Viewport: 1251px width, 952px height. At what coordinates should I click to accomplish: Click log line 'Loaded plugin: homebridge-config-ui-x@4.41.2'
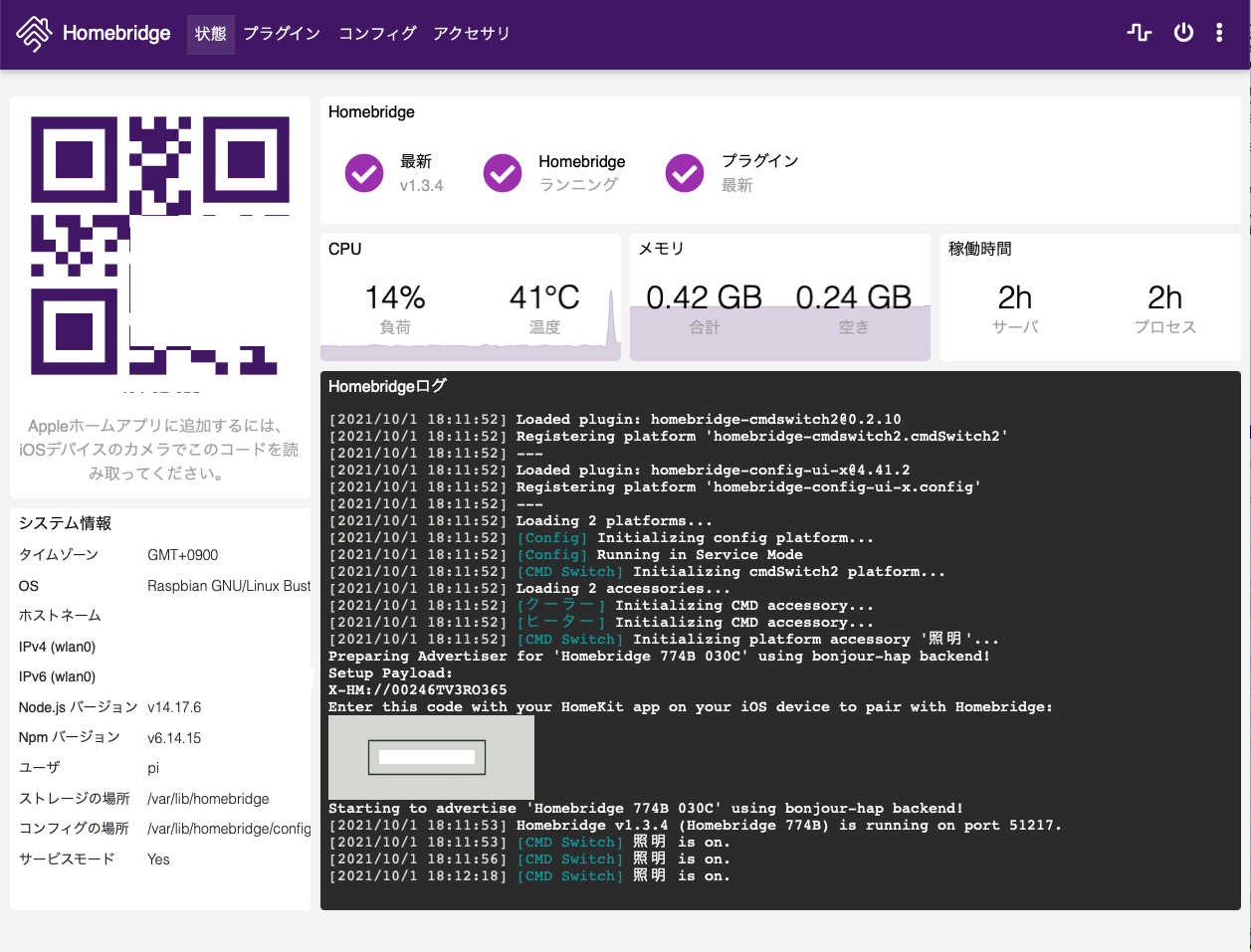(619, 471)
